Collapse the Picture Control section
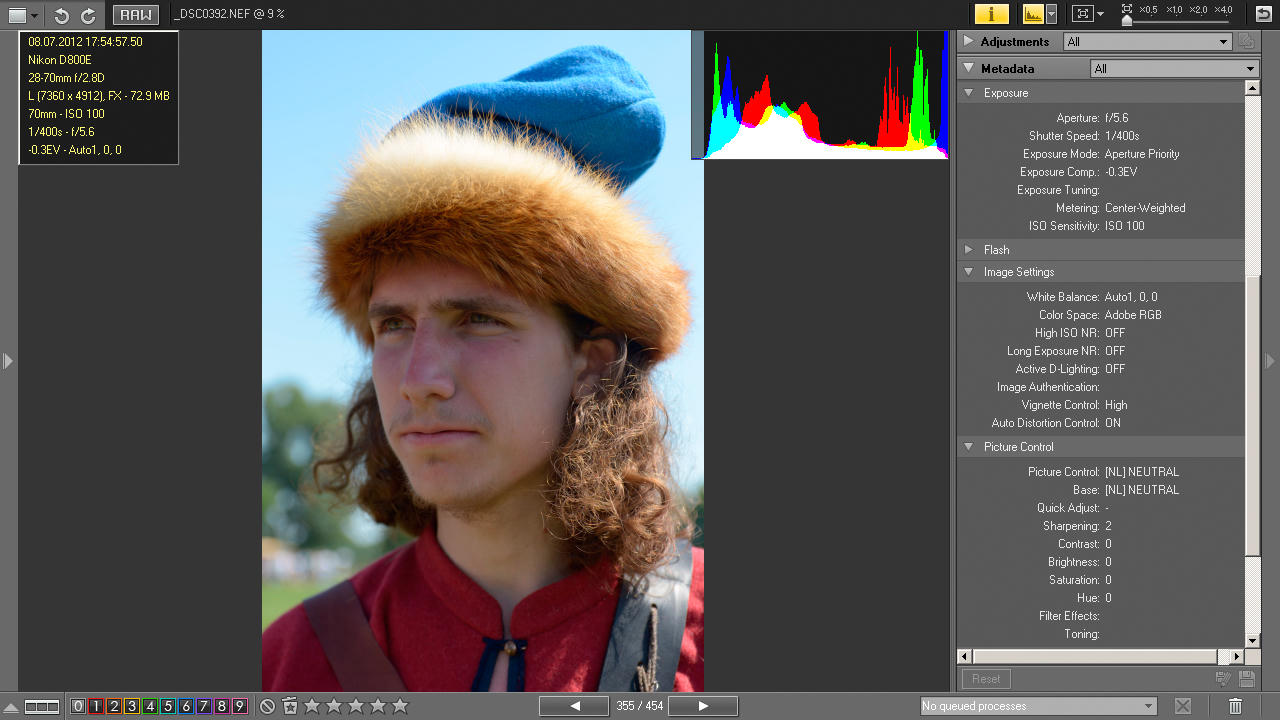This screenshot has height=720, width=1280. pos(968,447)
